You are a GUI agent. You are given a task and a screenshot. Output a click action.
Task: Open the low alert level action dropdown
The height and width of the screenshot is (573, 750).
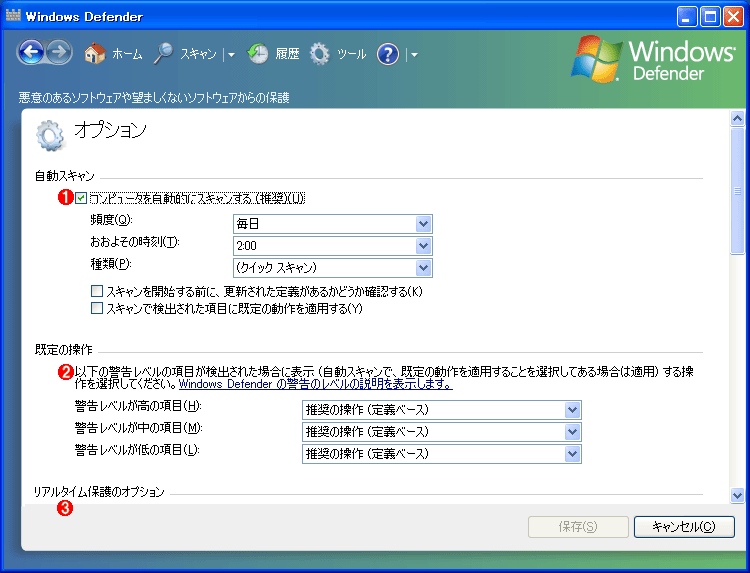click(x=441, y=454)
